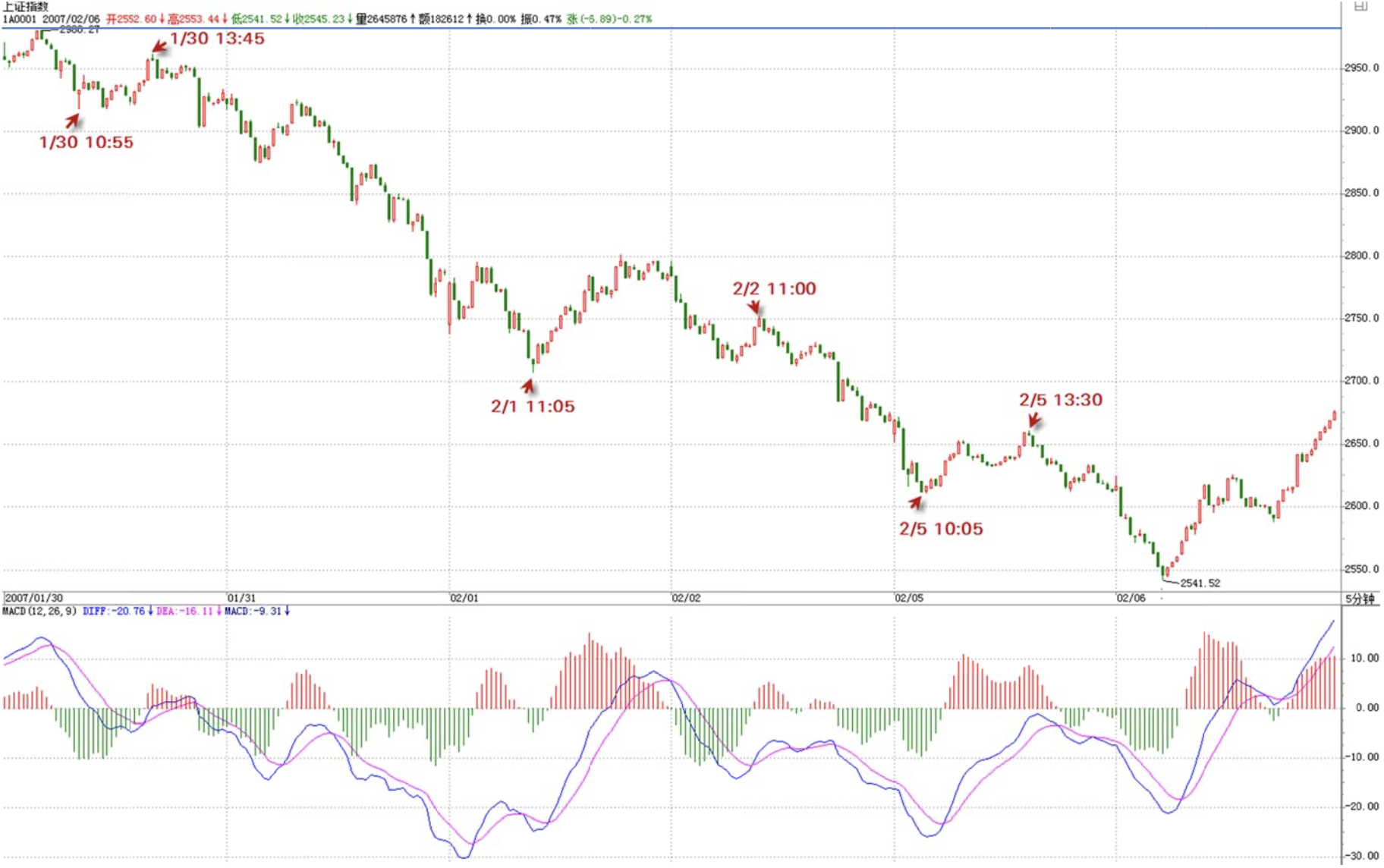
Task: Click the red arrow at 2/2 11:00
Action: coord(753,306)
